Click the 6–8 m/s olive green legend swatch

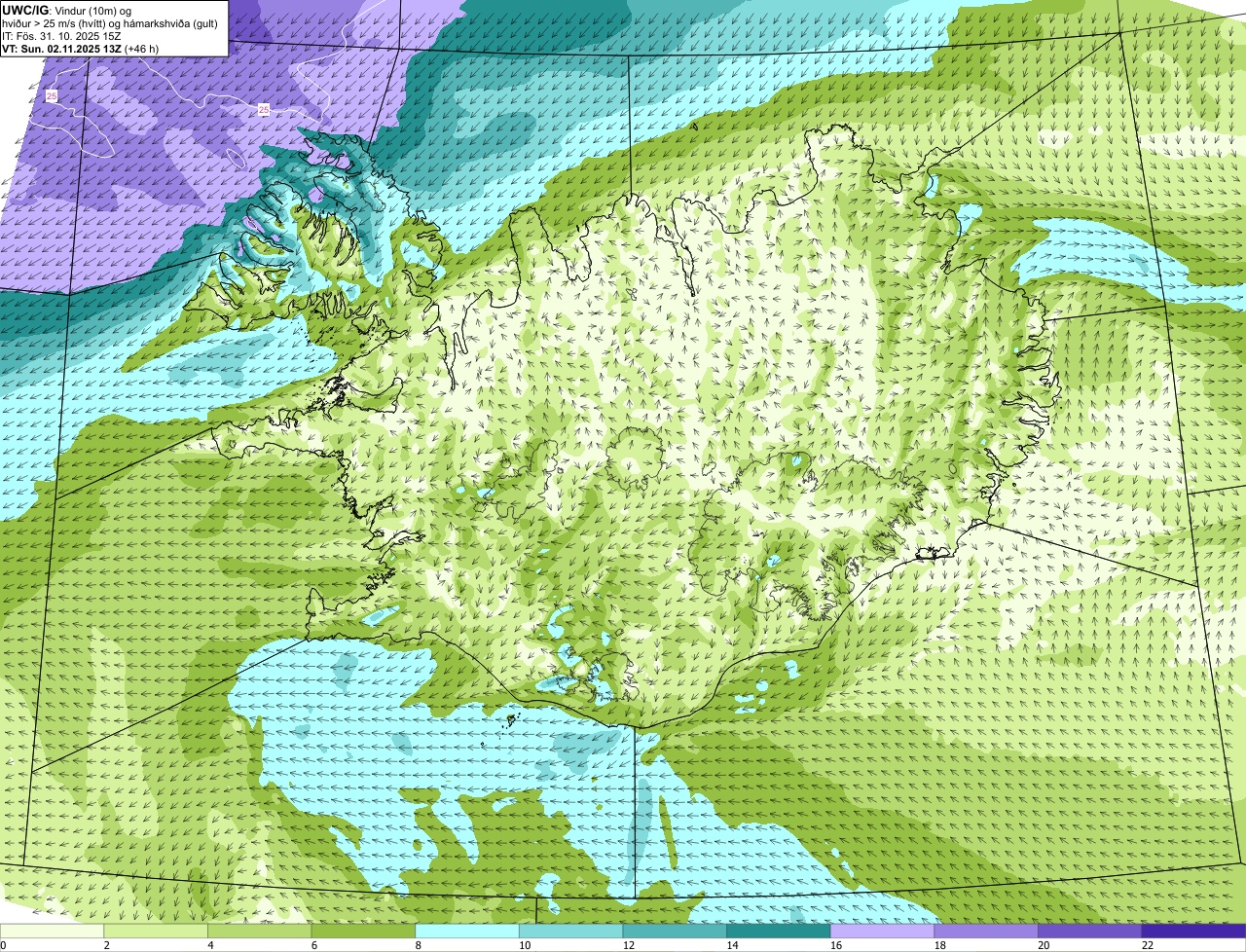pos(363,931)
